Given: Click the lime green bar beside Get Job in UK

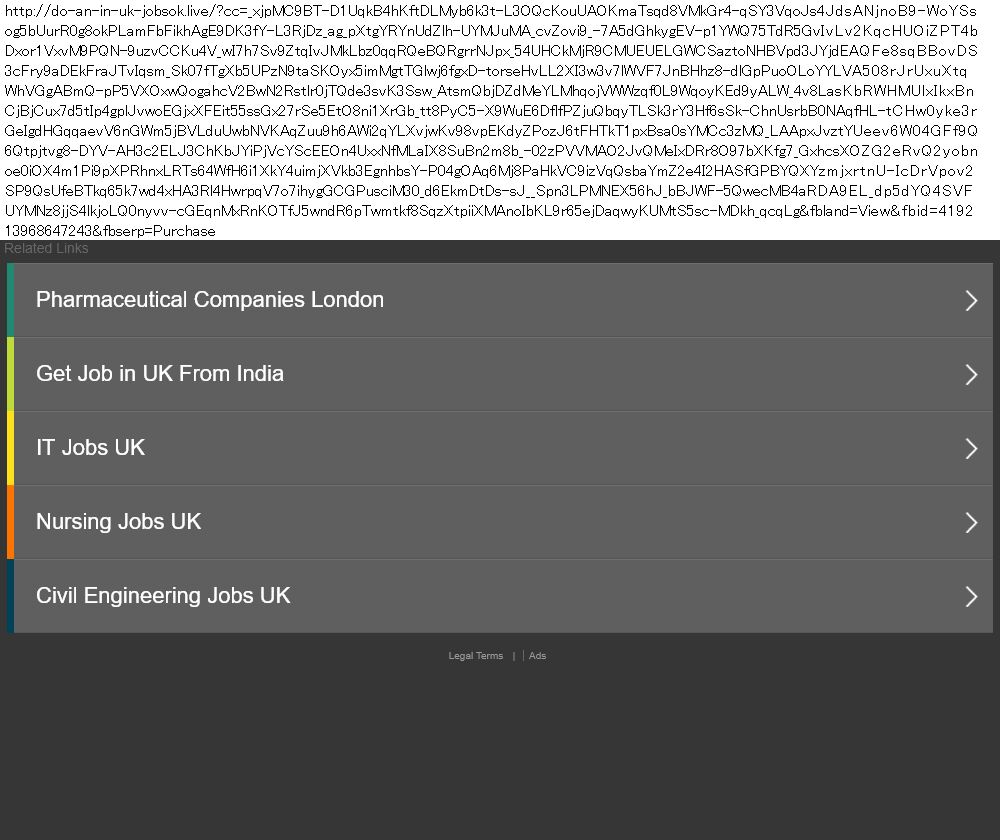Looking at the screenshot, I should pos(10,374).
